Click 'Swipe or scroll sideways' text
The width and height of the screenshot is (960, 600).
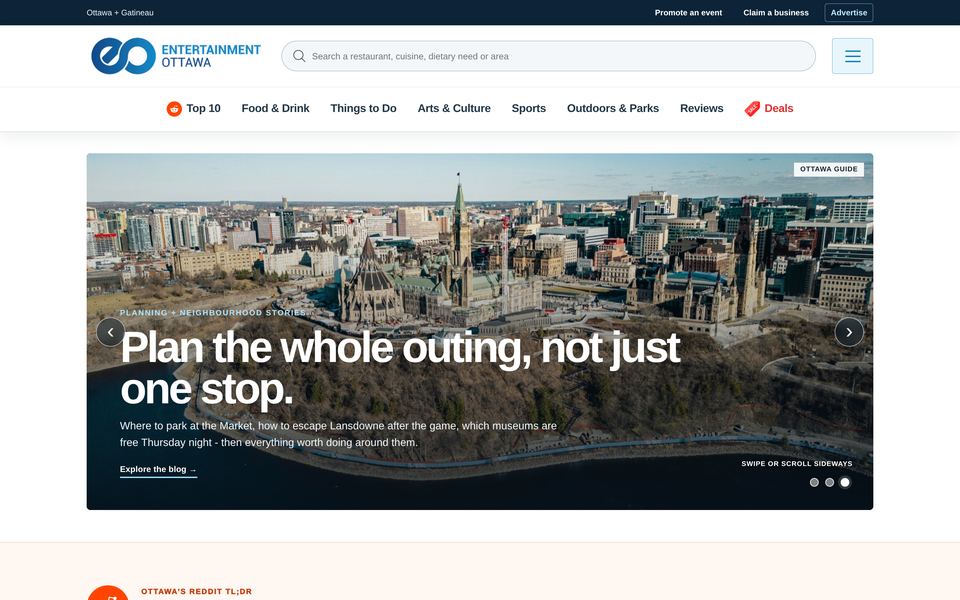tap(797, 463)
